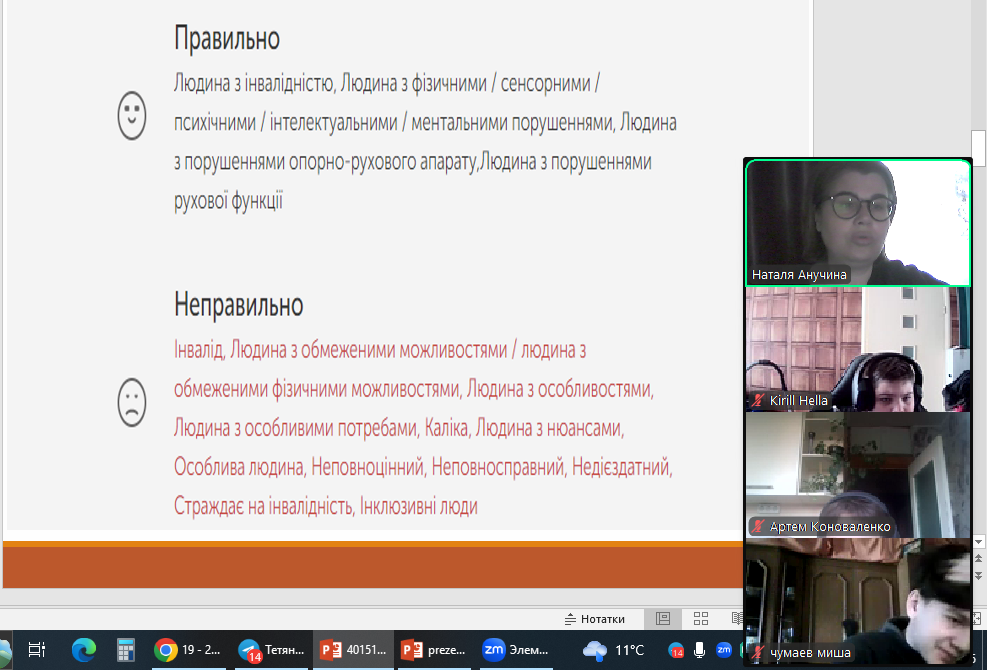The width and height of the screenshot is (987, 670).
Task: Select Артем Коноваленко's video thumbnail
Action: (x=858, y=475)
